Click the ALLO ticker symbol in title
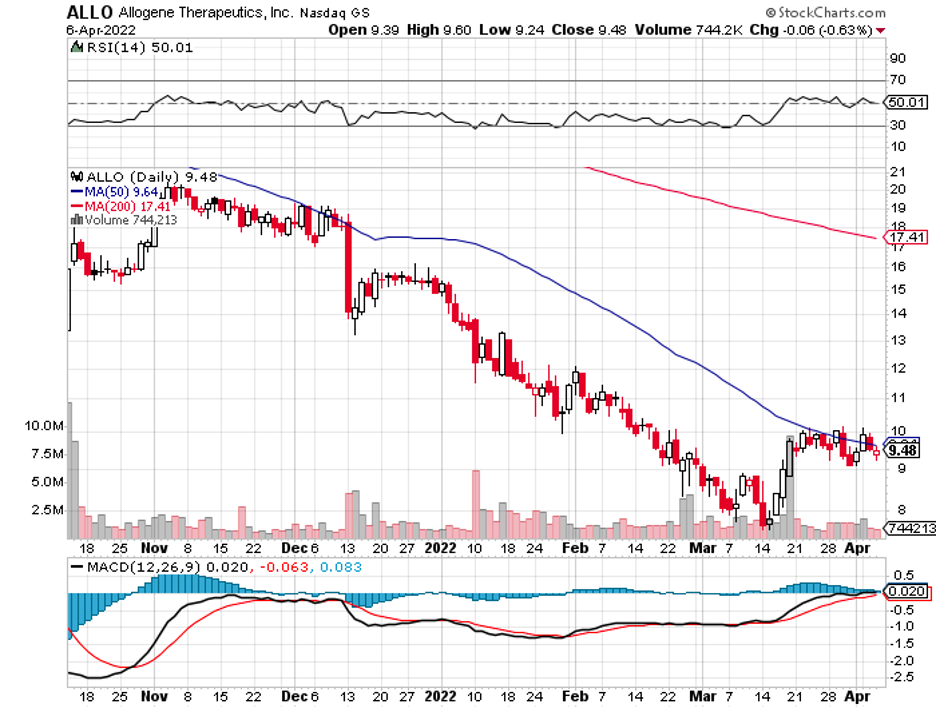 [90, 12]
